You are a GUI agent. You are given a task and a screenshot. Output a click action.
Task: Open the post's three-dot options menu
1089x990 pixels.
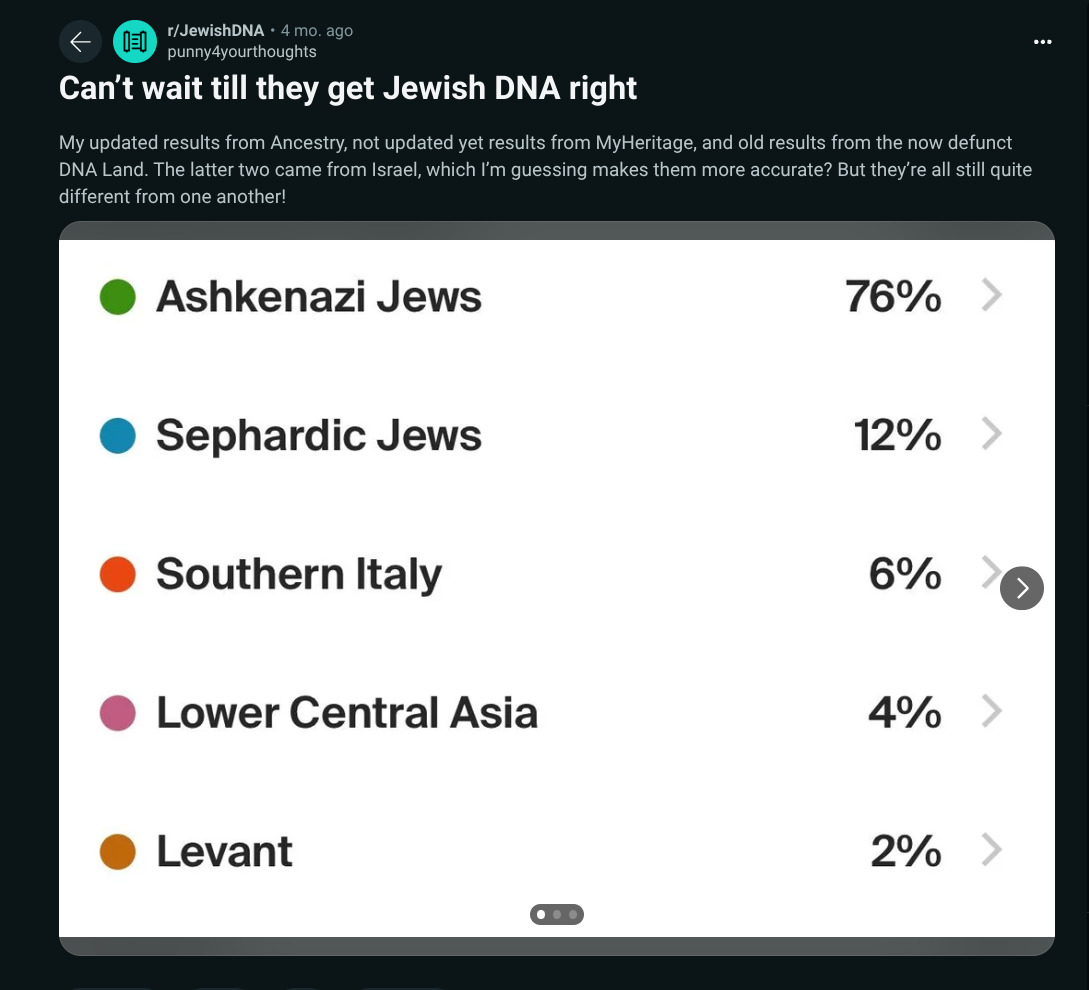coord(1043,42)
